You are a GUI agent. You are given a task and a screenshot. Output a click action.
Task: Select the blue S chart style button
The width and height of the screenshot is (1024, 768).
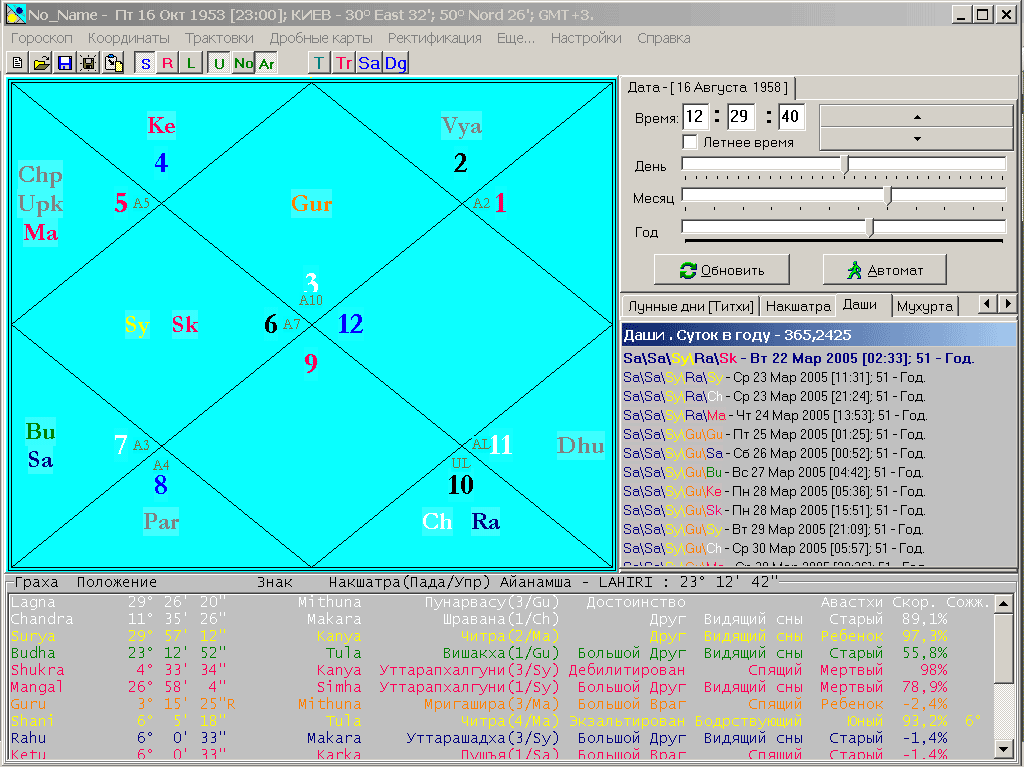pyautogui.click(x=146, y=63)
